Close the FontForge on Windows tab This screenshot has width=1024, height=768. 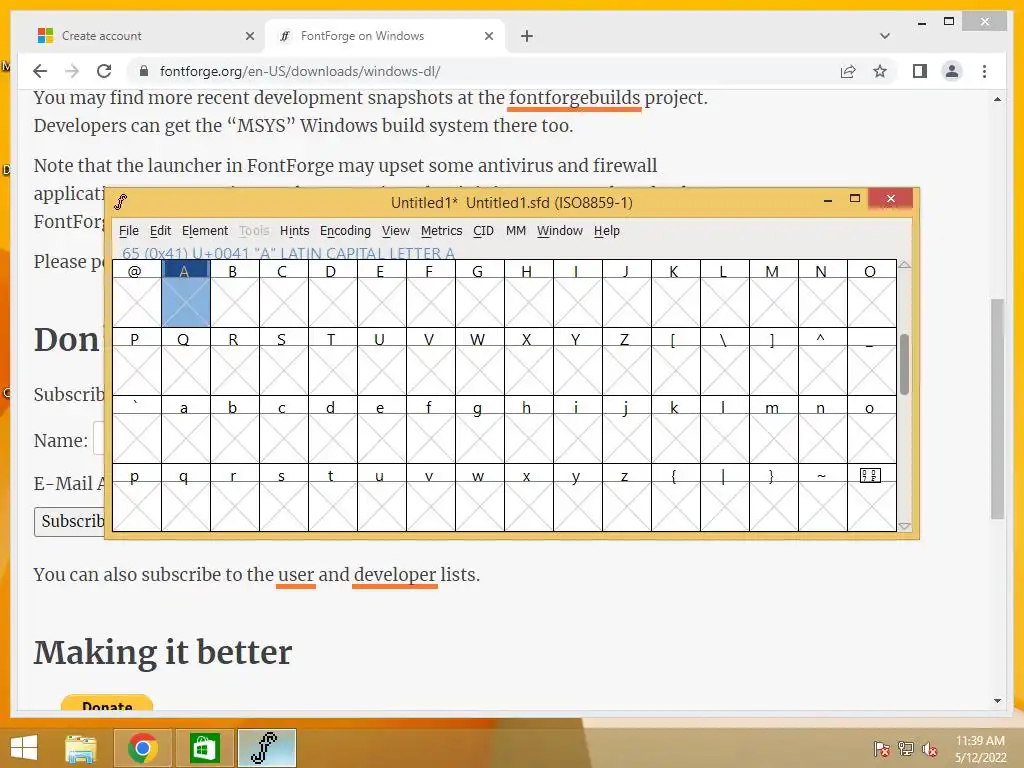[x=488, y=36]
